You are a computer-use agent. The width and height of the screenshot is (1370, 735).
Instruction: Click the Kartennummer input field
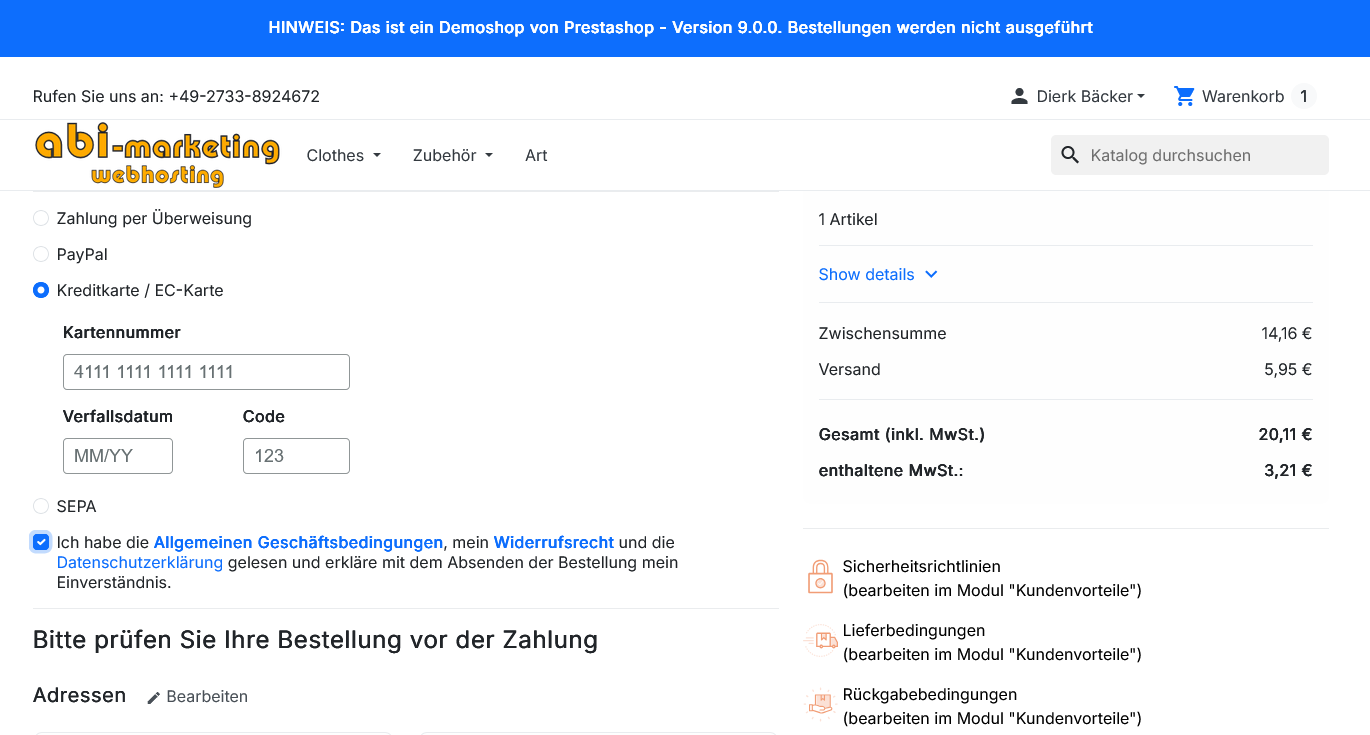(x=206, y=372)
